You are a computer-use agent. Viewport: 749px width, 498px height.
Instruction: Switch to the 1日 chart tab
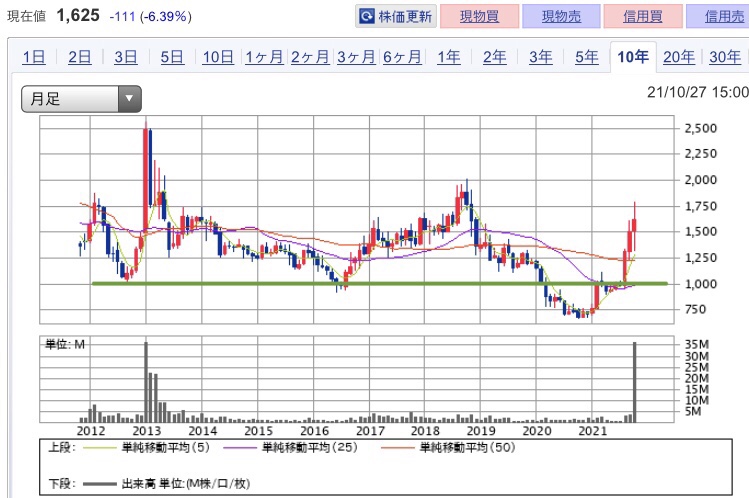[x=34, y=57]
